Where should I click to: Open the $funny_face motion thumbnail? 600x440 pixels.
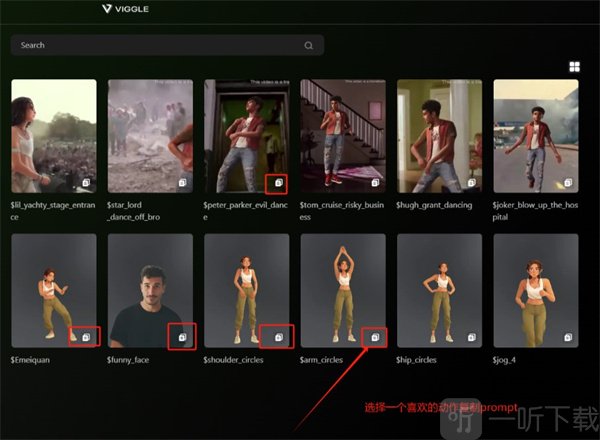click(x=150, y=290)
